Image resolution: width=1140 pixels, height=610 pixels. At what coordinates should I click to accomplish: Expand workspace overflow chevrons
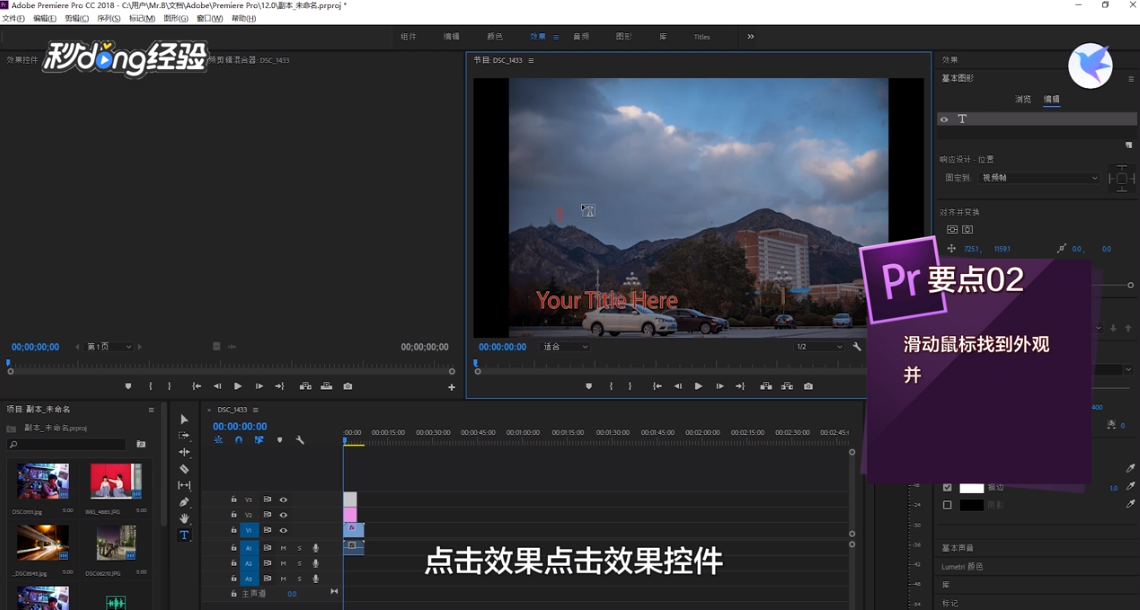click(750, 36)
